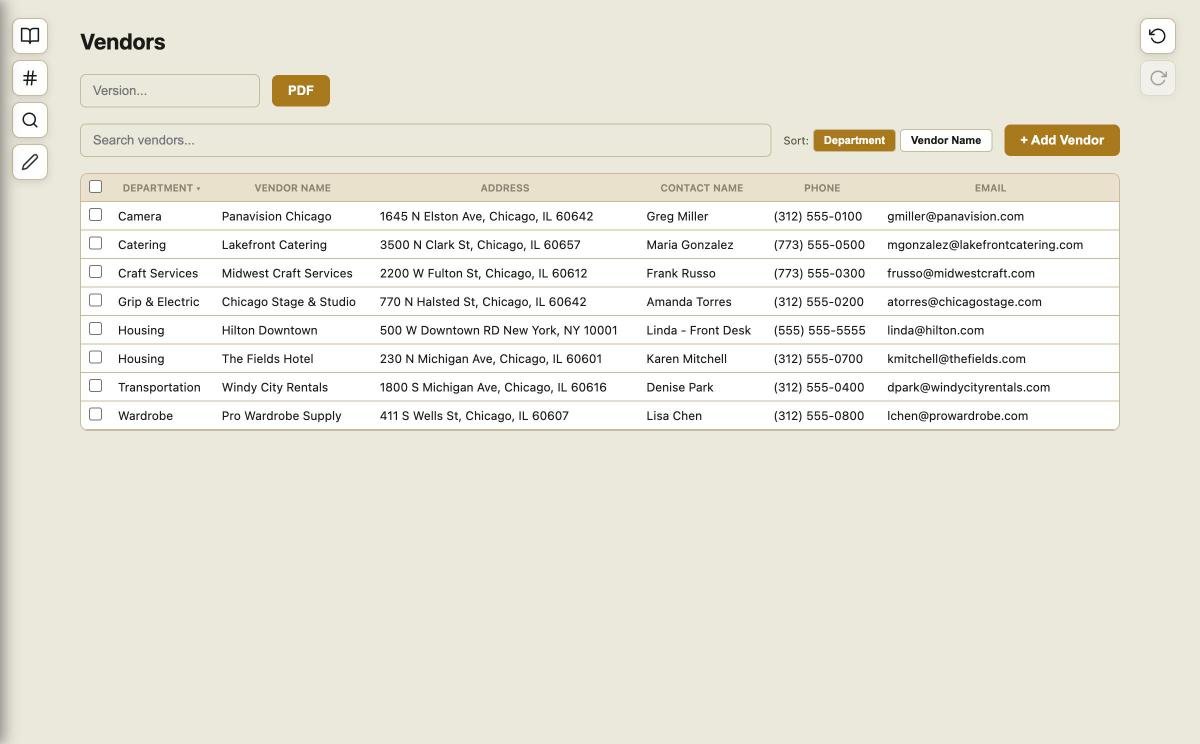Focus the Version input field
Viewport: 1200px width, 744px height.
click(x=170, y=91)
